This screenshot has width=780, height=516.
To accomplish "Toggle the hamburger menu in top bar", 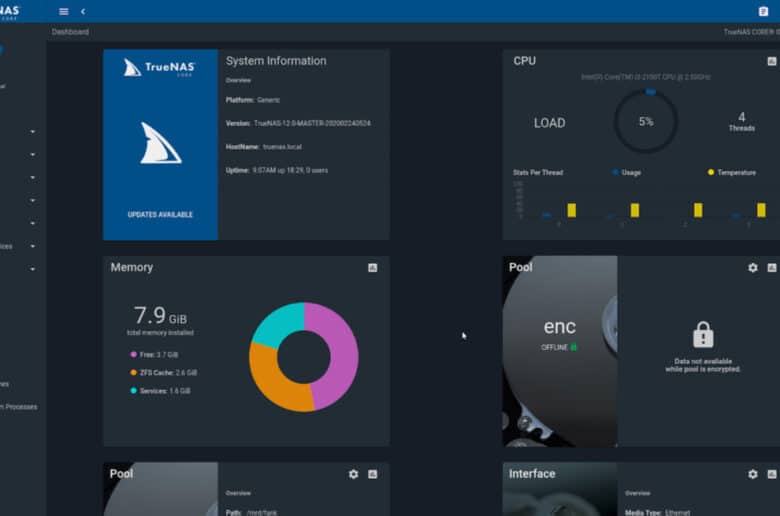I will pyautogui.click(x=64, y=11).
